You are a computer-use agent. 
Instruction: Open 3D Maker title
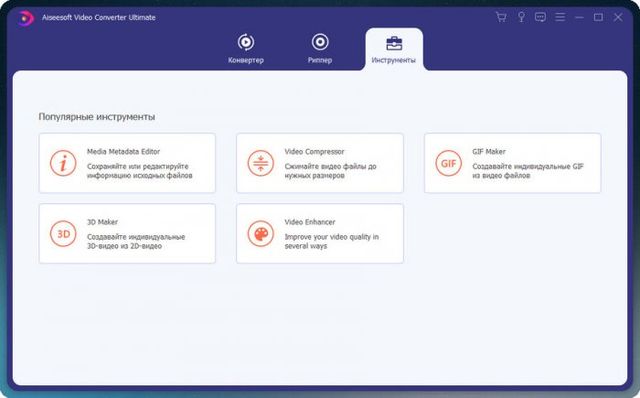[x=102, y=222]
